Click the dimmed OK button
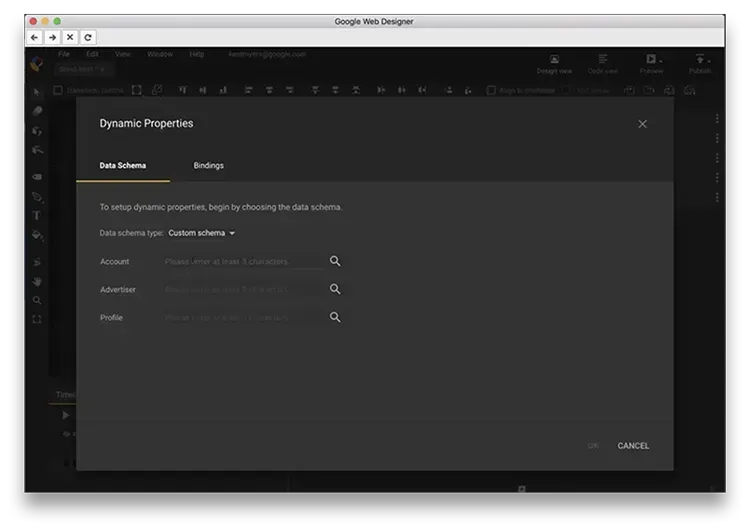Screen dimensions: 750x528 point(594,446)
